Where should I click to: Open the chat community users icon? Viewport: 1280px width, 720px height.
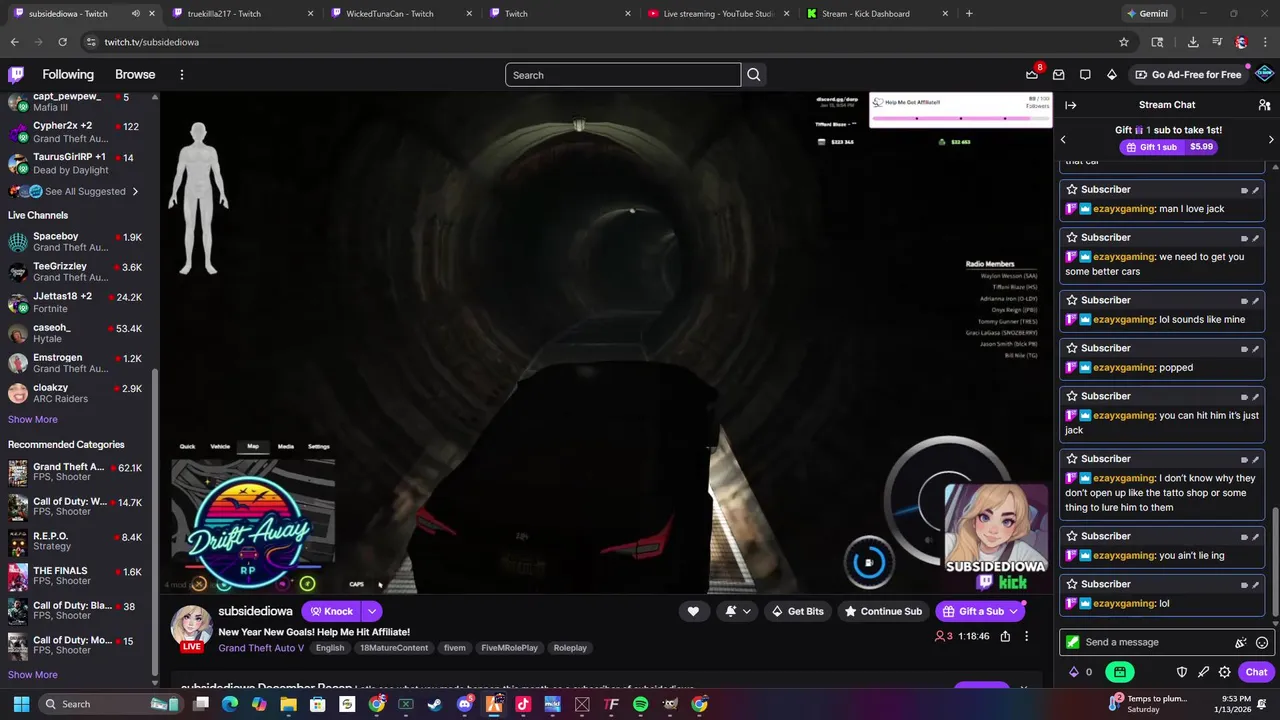pos(1264,105)
